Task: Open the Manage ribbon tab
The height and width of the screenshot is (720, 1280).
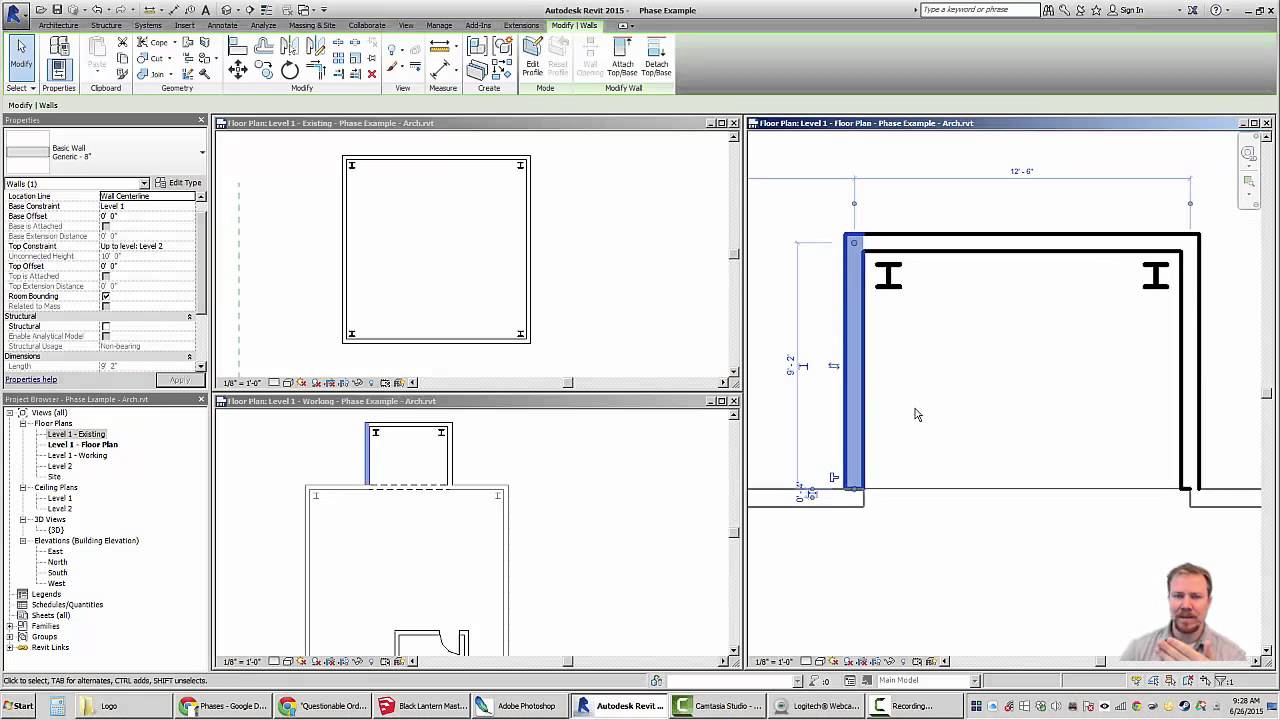Action: point(439,25)
